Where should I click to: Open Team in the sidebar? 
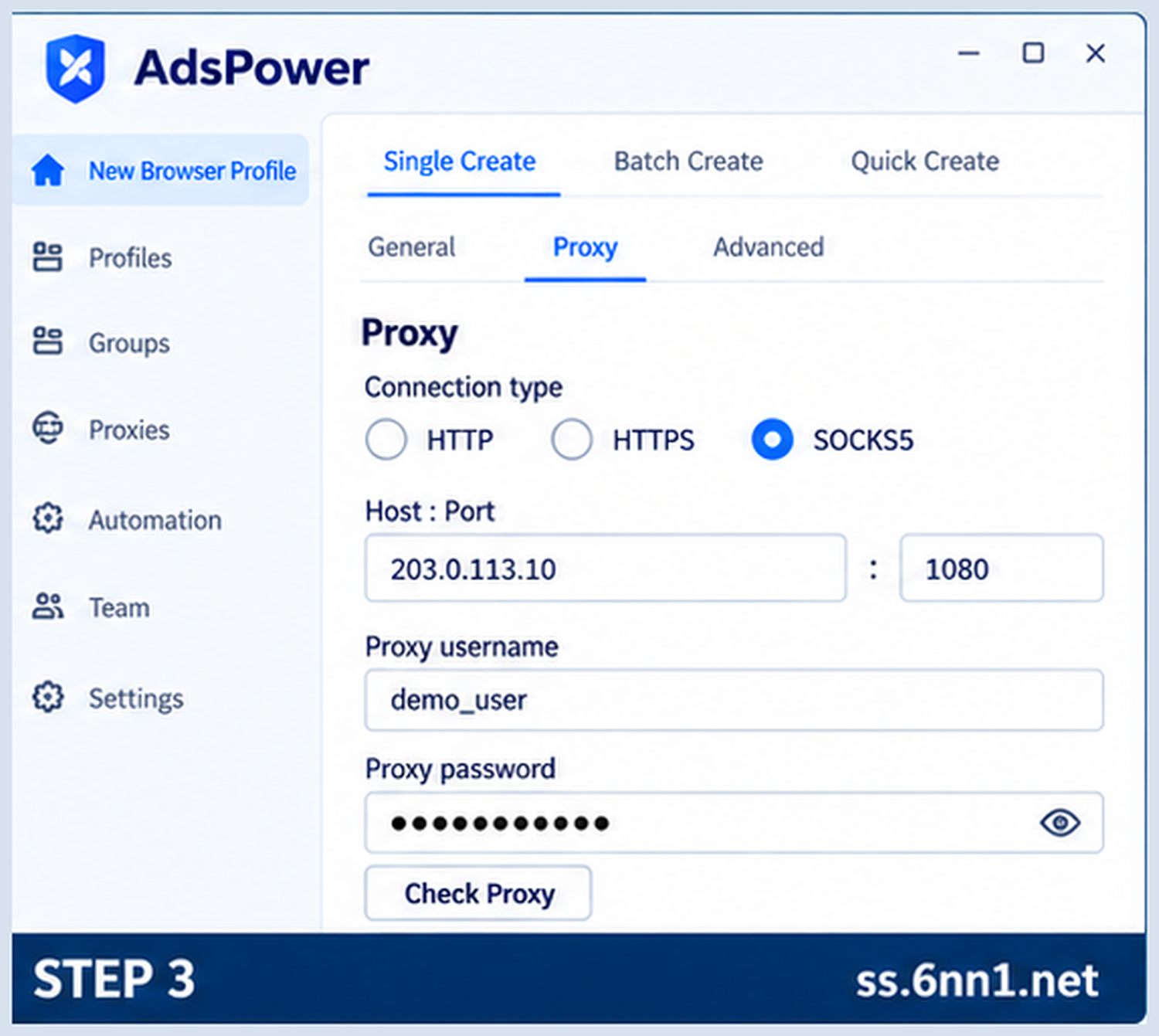click(119, 608)
